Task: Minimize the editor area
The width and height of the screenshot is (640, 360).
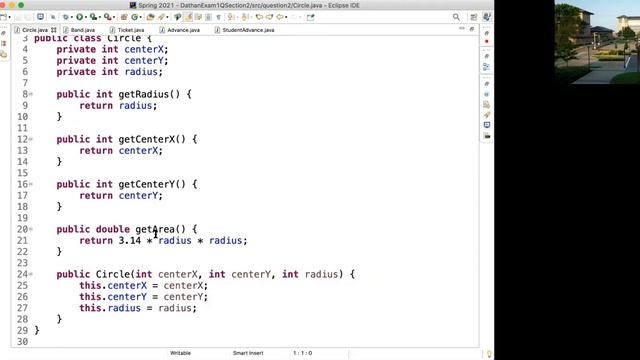Action: (462, 29)
